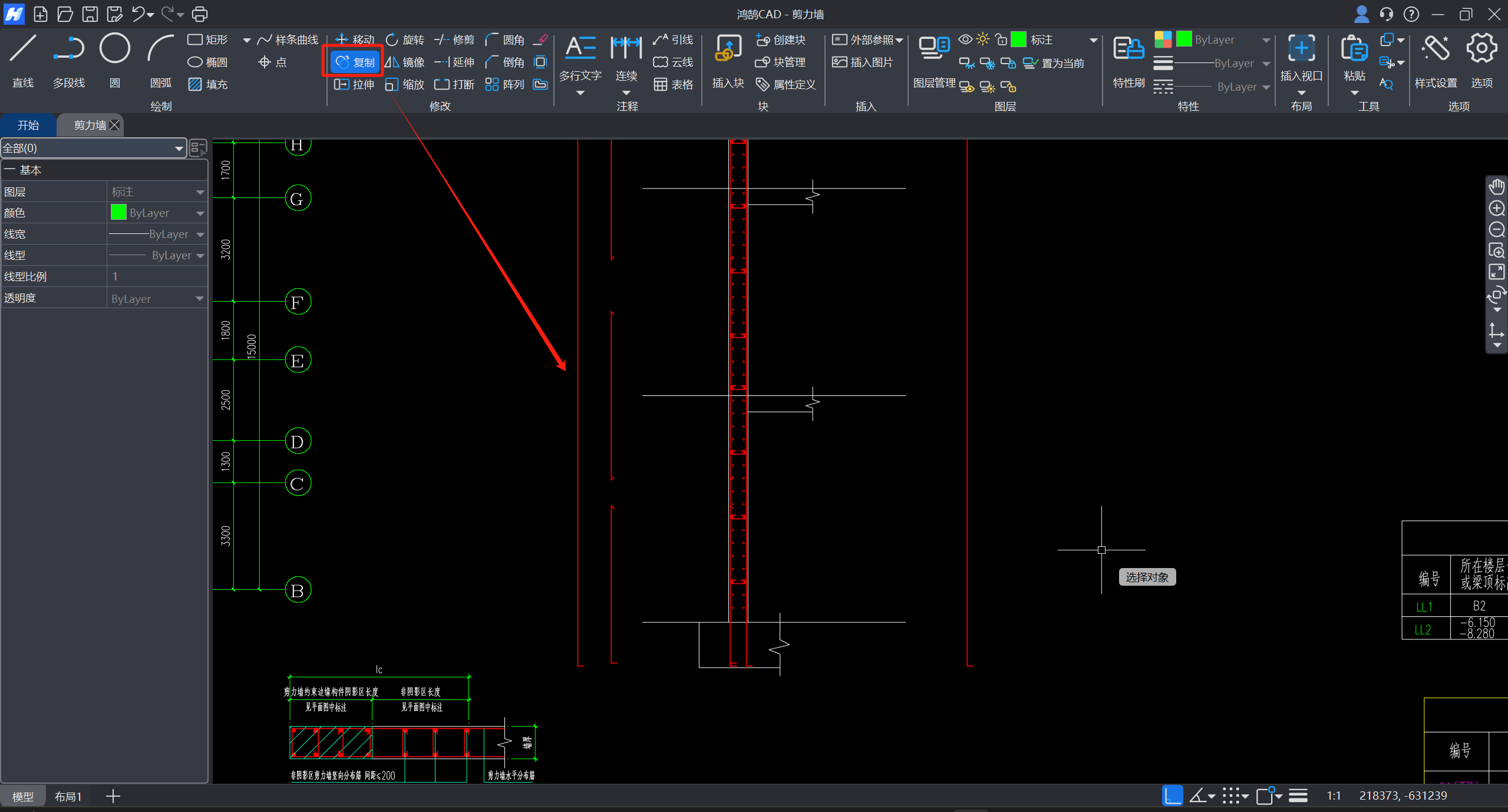Screen dimensions: 1508x812
Task: Collapse the 基本 properties section
Action: (9, 170)
